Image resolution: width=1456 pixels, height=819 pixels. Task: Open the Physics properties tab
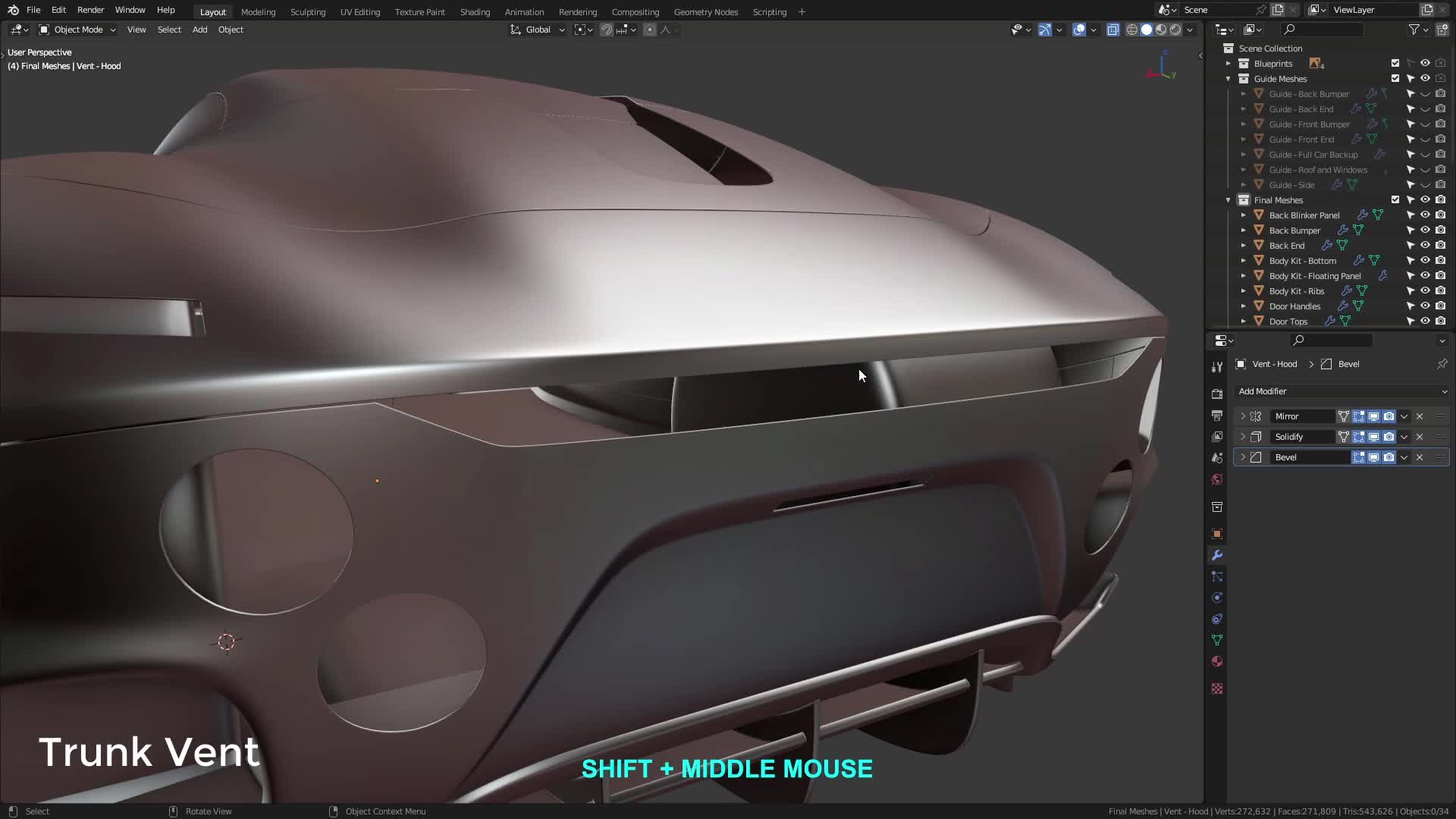click(1217, 598)
